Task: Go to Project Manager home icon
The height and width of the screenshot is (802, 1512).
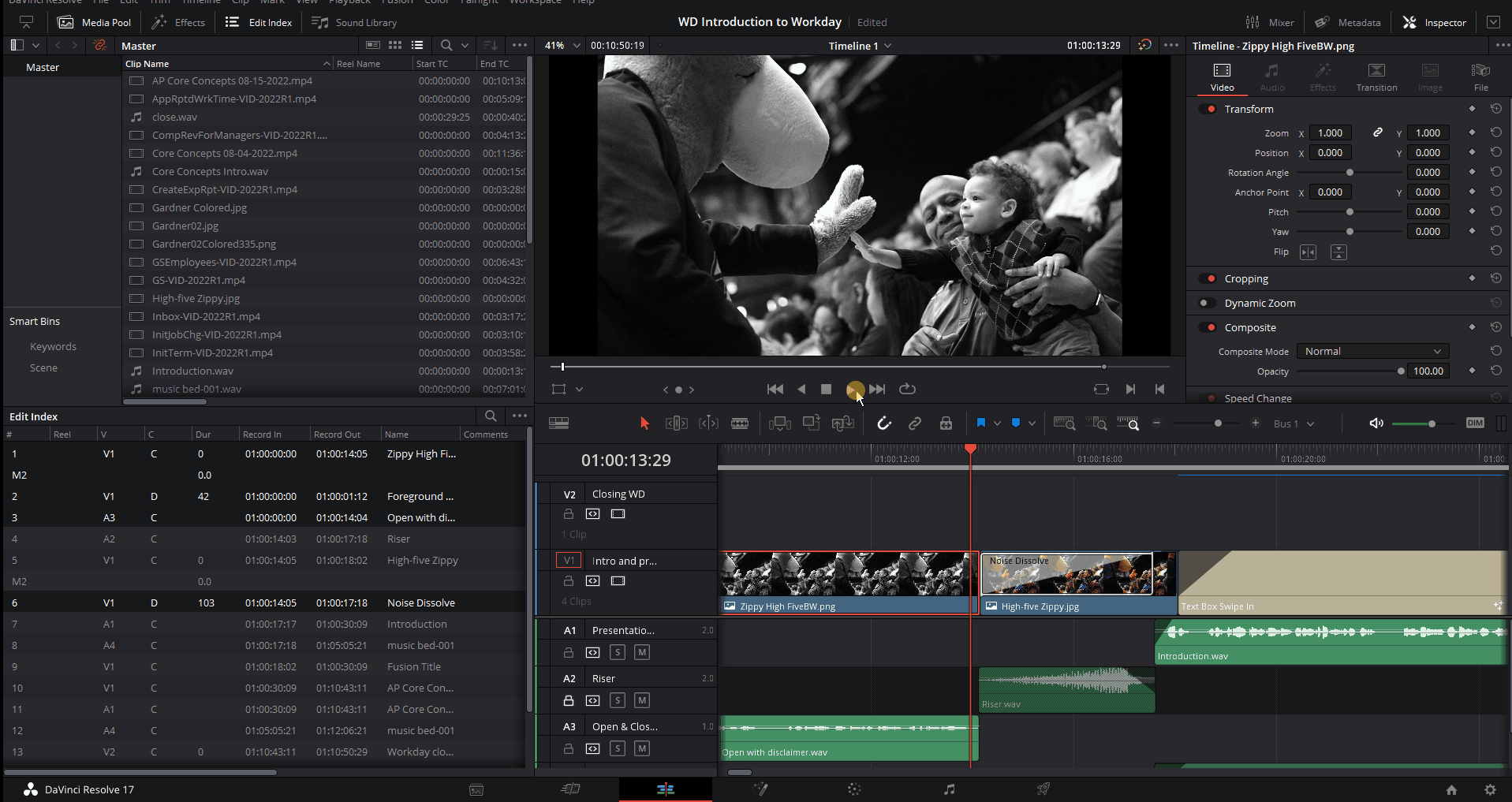Action: click(x=1451, y=789)
